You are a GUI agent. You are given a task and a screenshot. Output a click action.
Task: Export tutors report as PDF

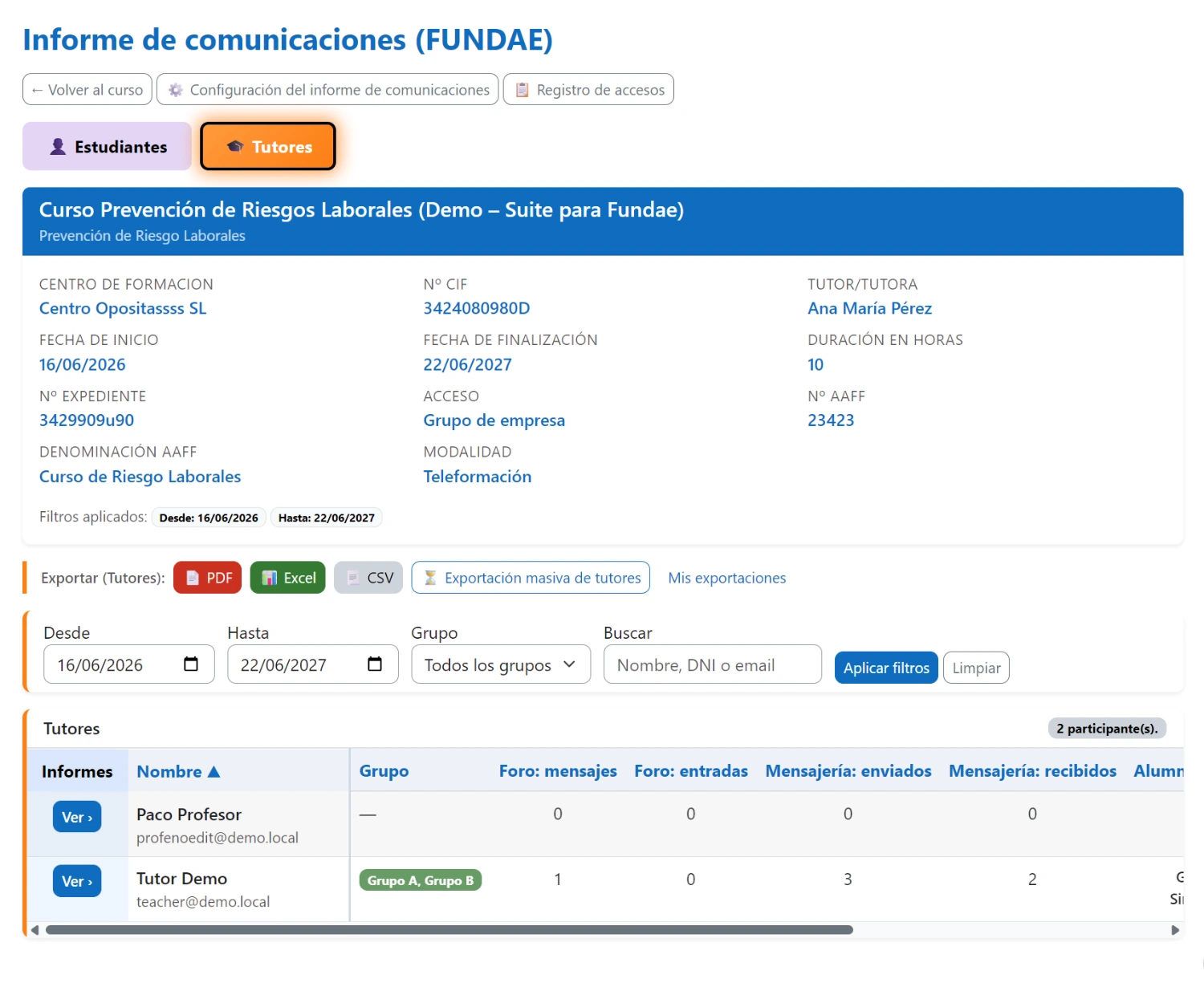click(207, 578)
